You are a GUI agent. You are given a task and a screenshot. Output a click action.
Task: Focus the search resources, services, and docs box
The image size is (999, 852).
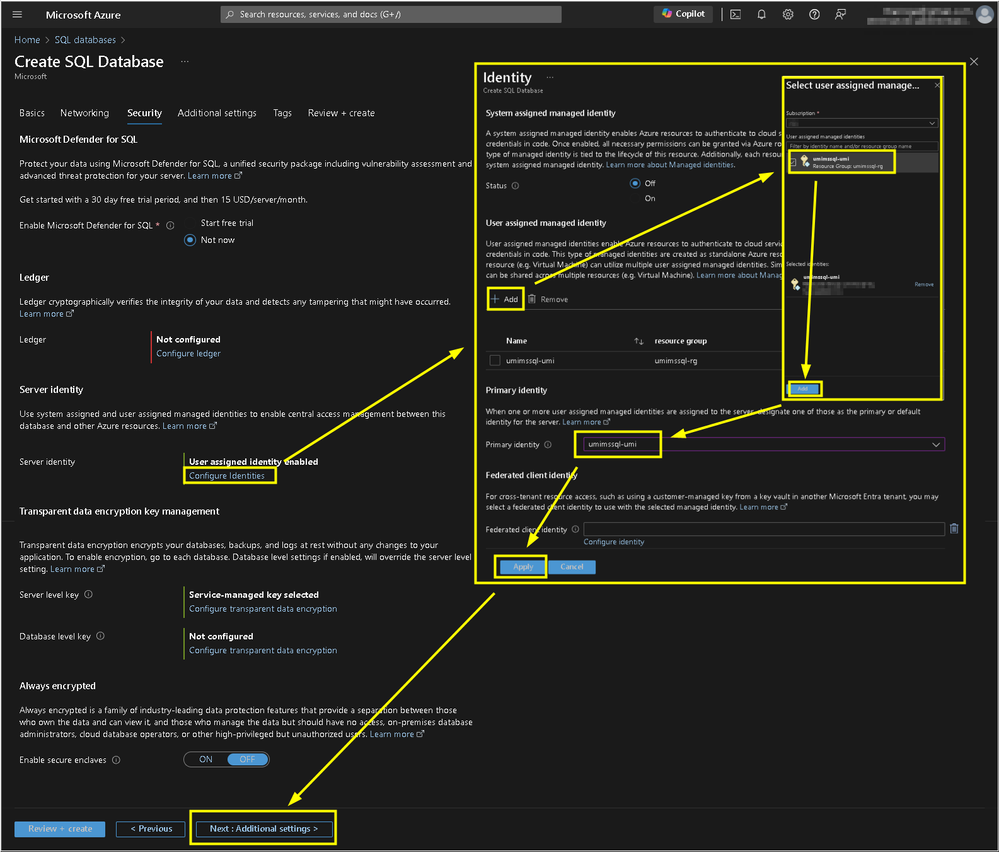(391, 14)
